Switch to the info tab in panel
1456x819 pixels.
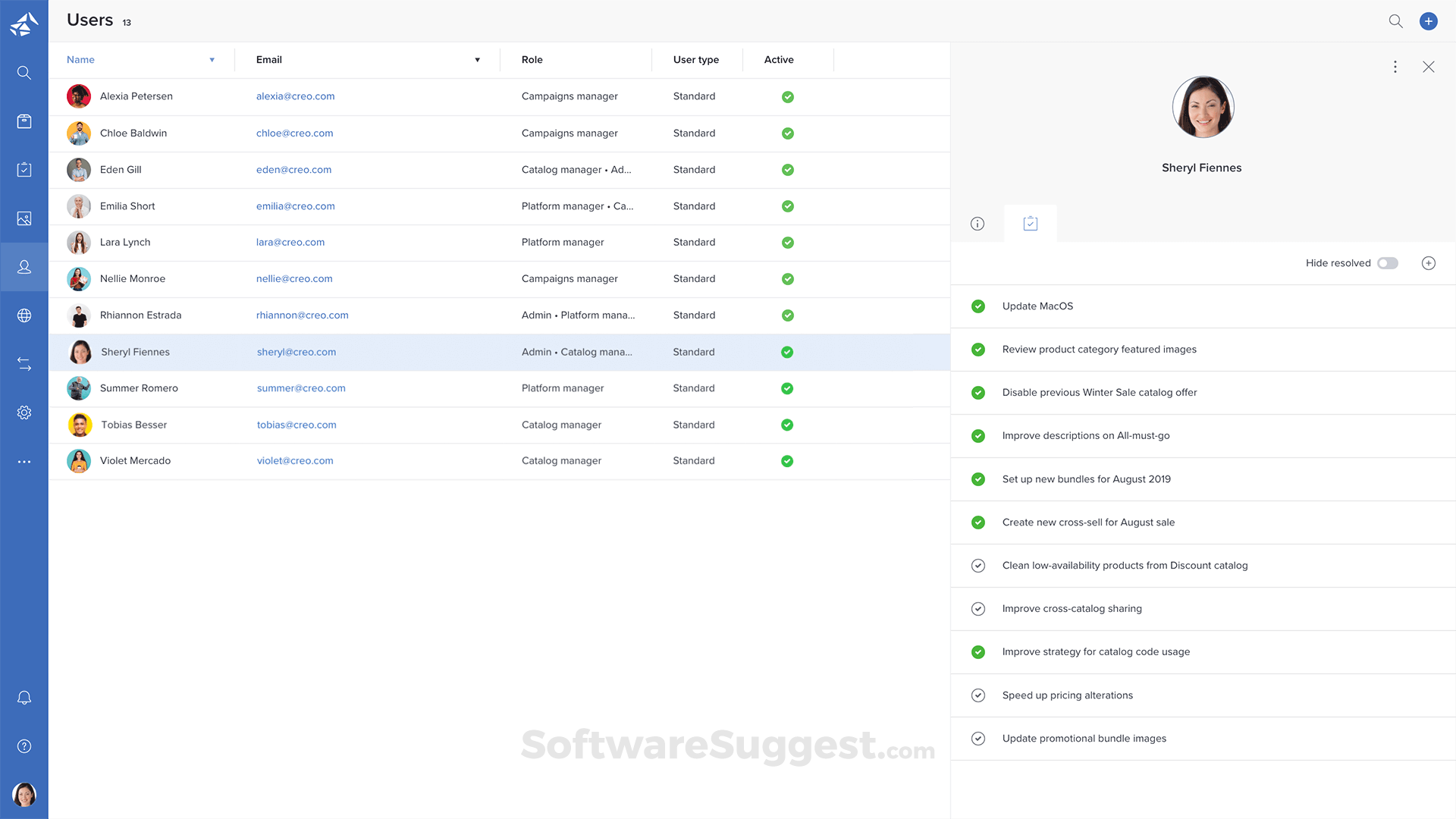point(977,224)
